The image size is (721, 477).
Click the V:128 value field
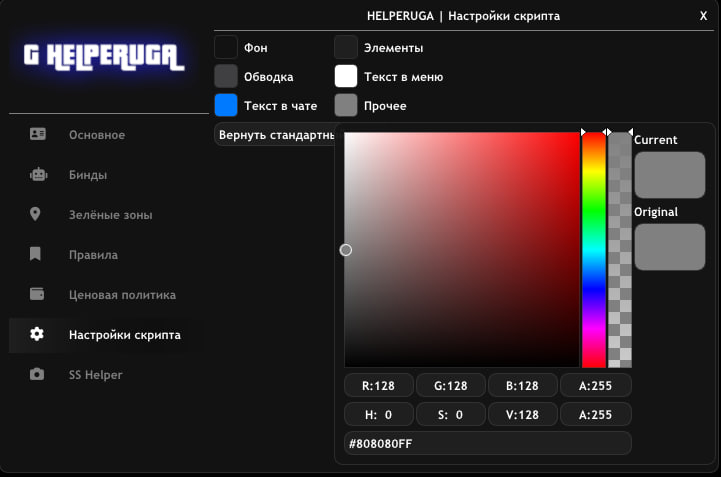click(522, 414)
